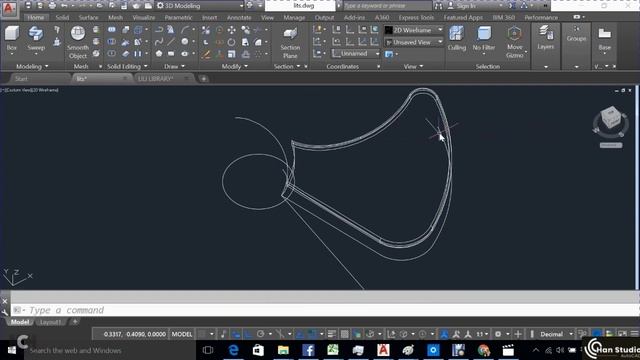Expand the View panel

point(413,66)
